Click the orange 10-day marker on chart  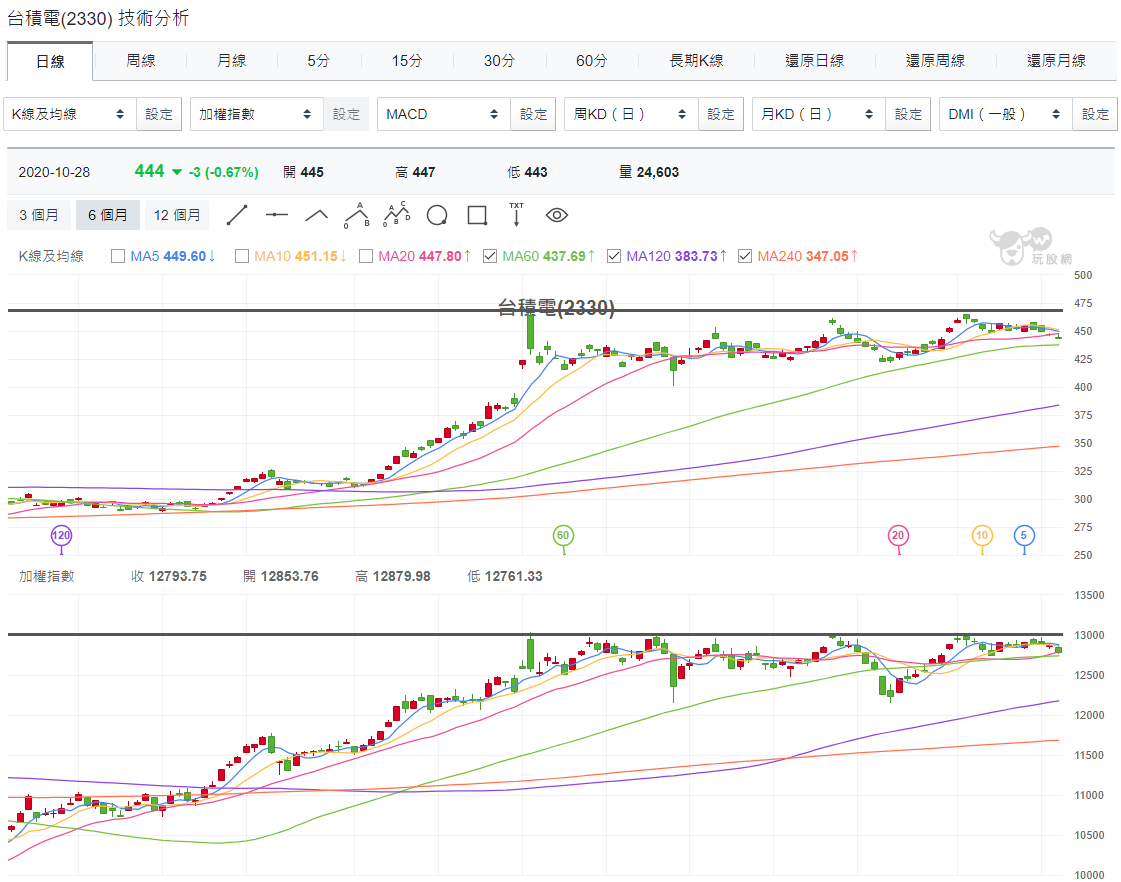(982, 535)
